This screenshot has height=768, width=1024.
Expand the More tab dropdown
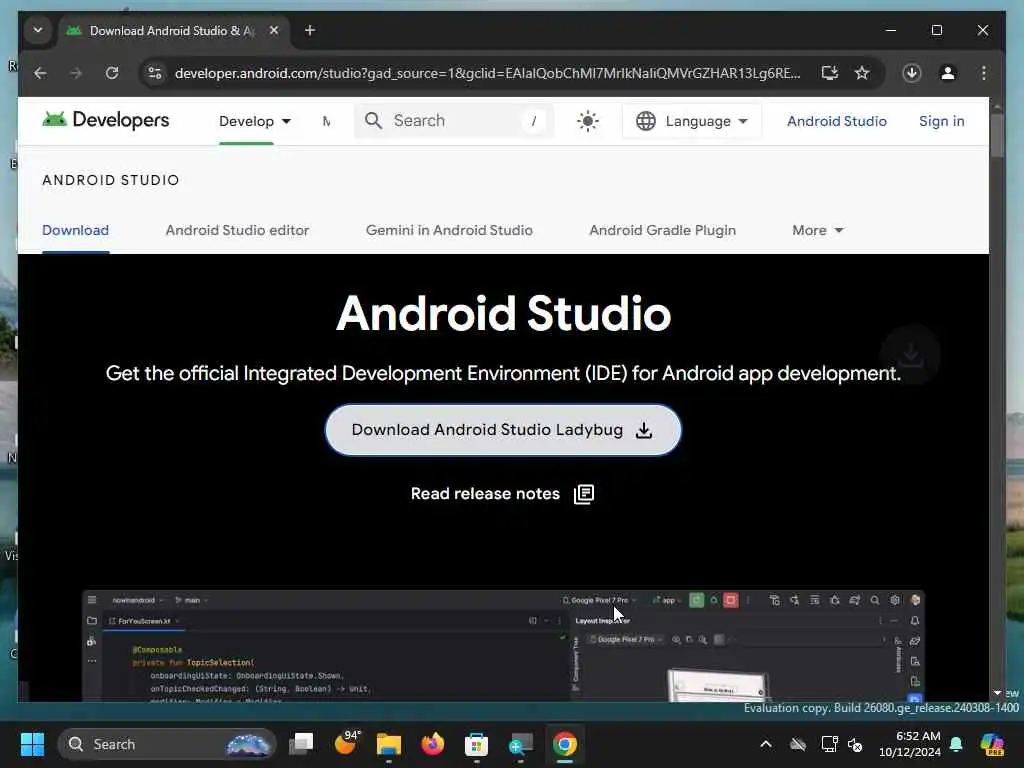818,230
